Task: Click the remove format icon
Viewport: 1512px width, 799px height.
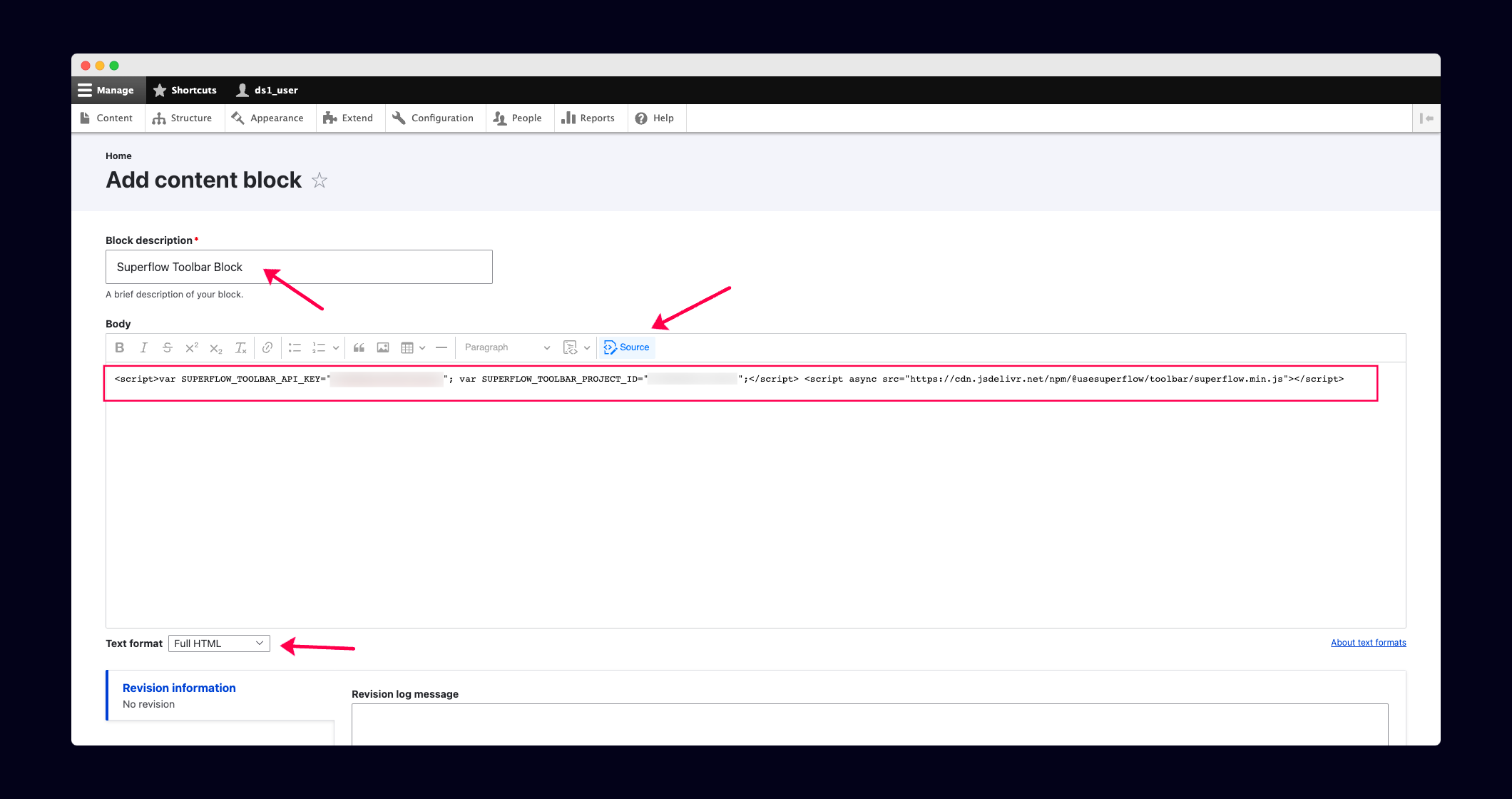Action: [x=241, y=347]
